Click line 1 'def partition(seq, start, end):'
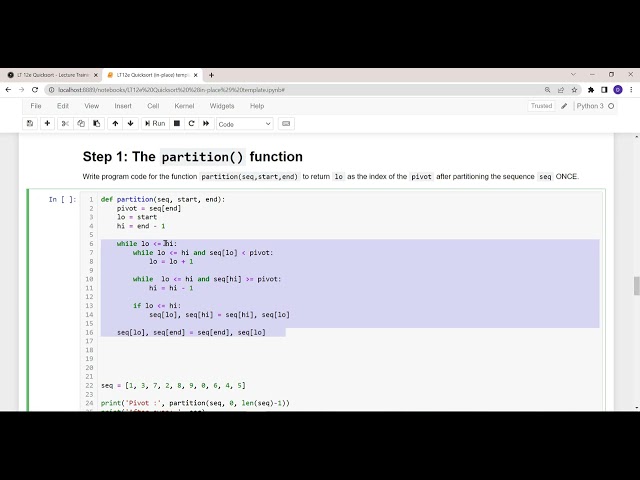 coord(163,199)
